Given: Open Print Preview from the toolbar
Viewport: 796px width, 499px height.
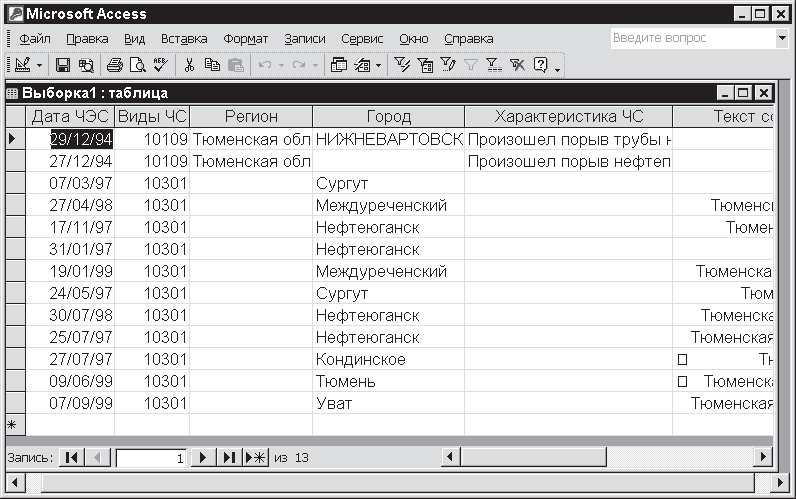Looking at the screenshot, I should 137,65.
